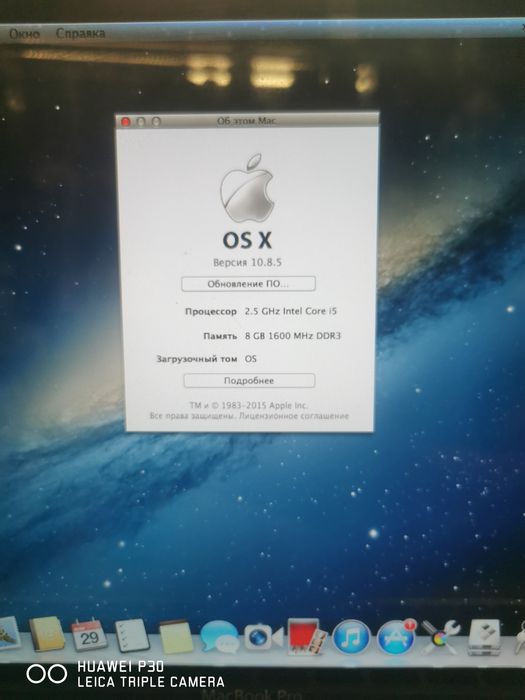525x700 pixels.
Task: Click the Об этом Mac title bar
Action: click(x=247, y=121)
